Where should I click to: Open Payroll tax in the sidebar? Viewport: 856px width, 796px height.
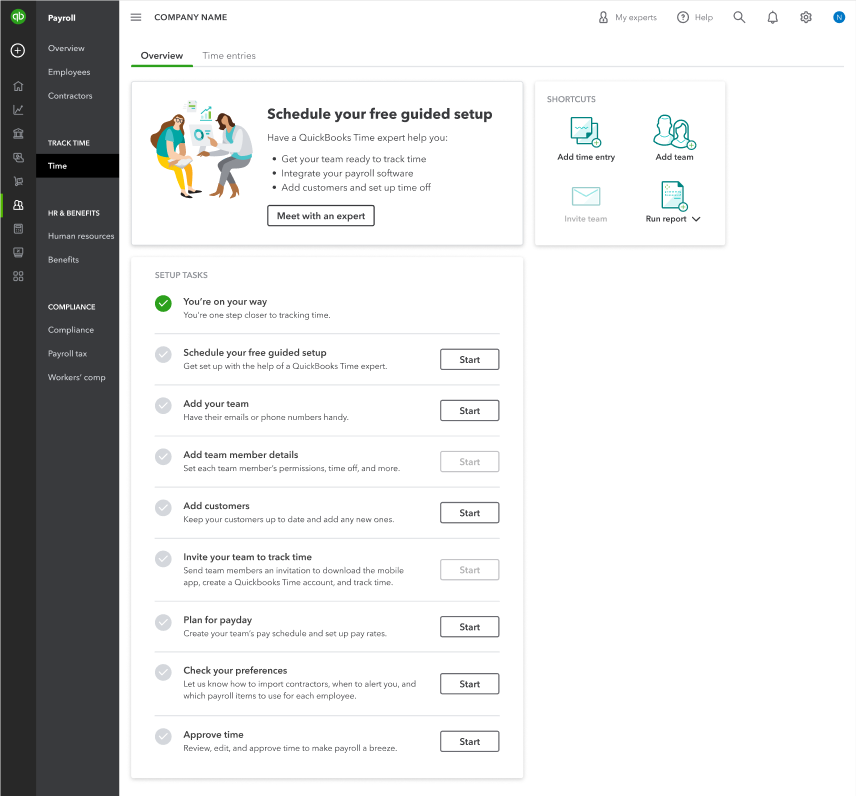coord(67,354)
